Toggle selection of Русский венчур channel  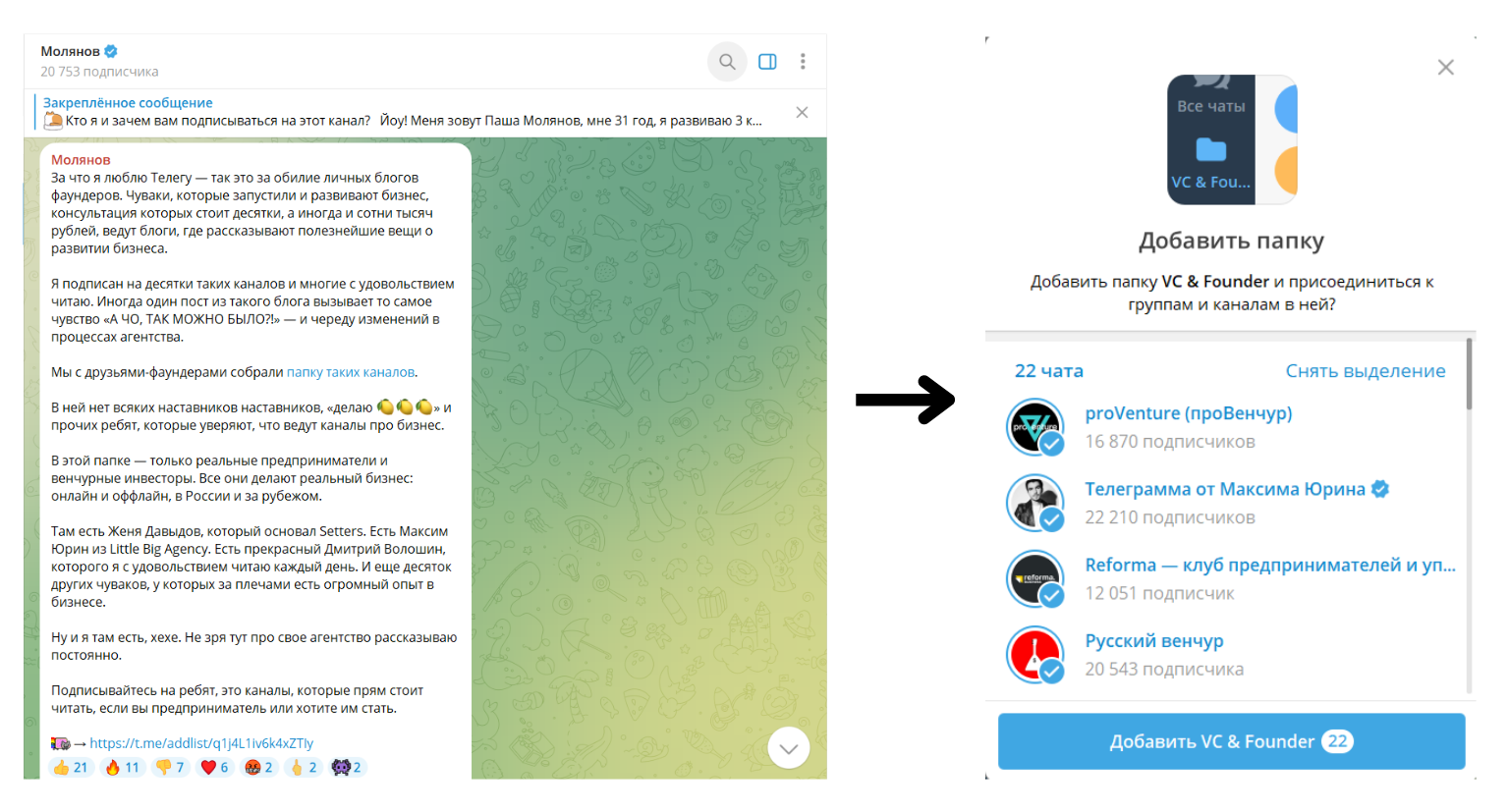point(1231,655)
